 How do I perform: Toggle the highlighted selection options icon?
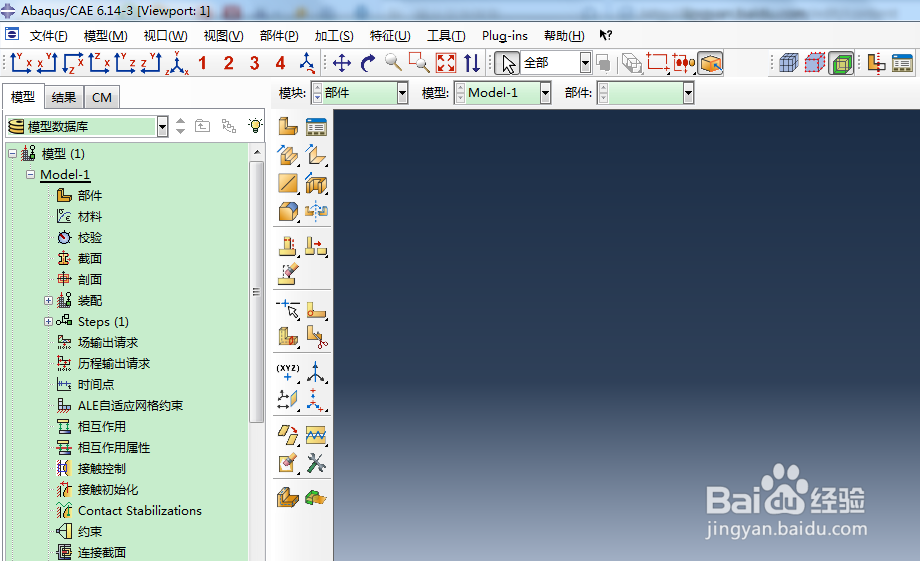coord(711,63)
